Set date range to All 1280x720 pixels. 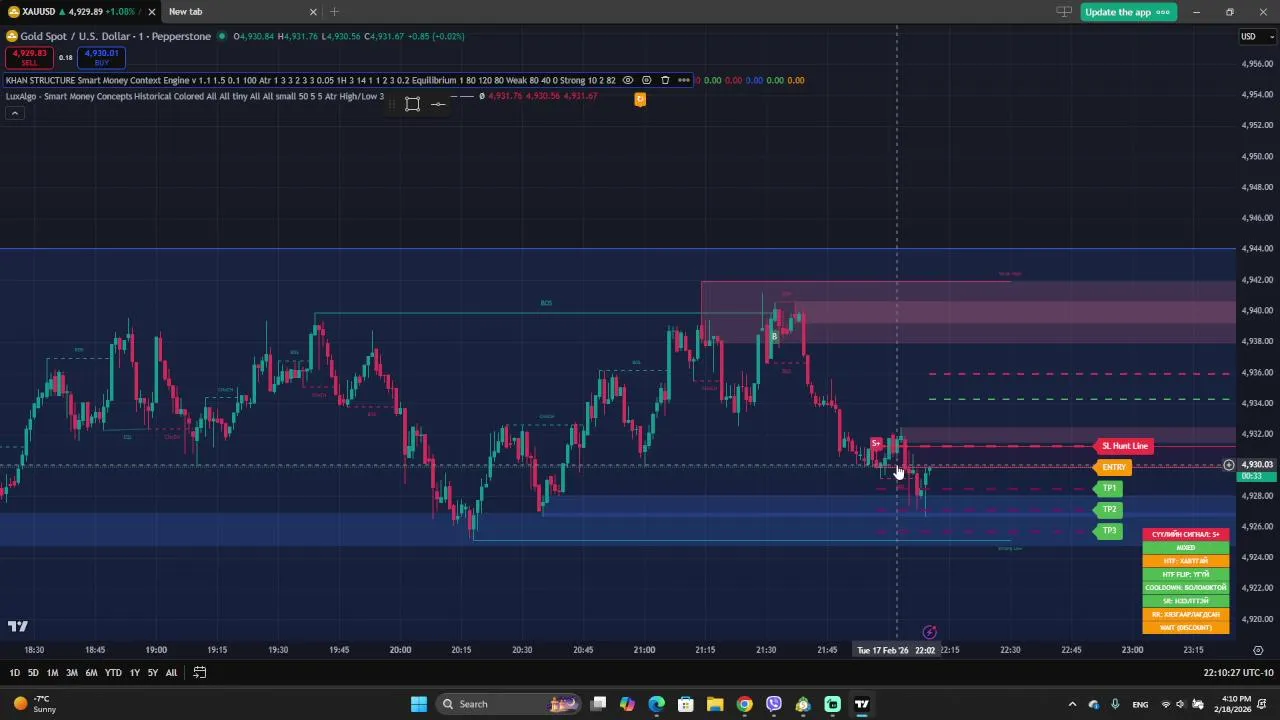point(171,673)
